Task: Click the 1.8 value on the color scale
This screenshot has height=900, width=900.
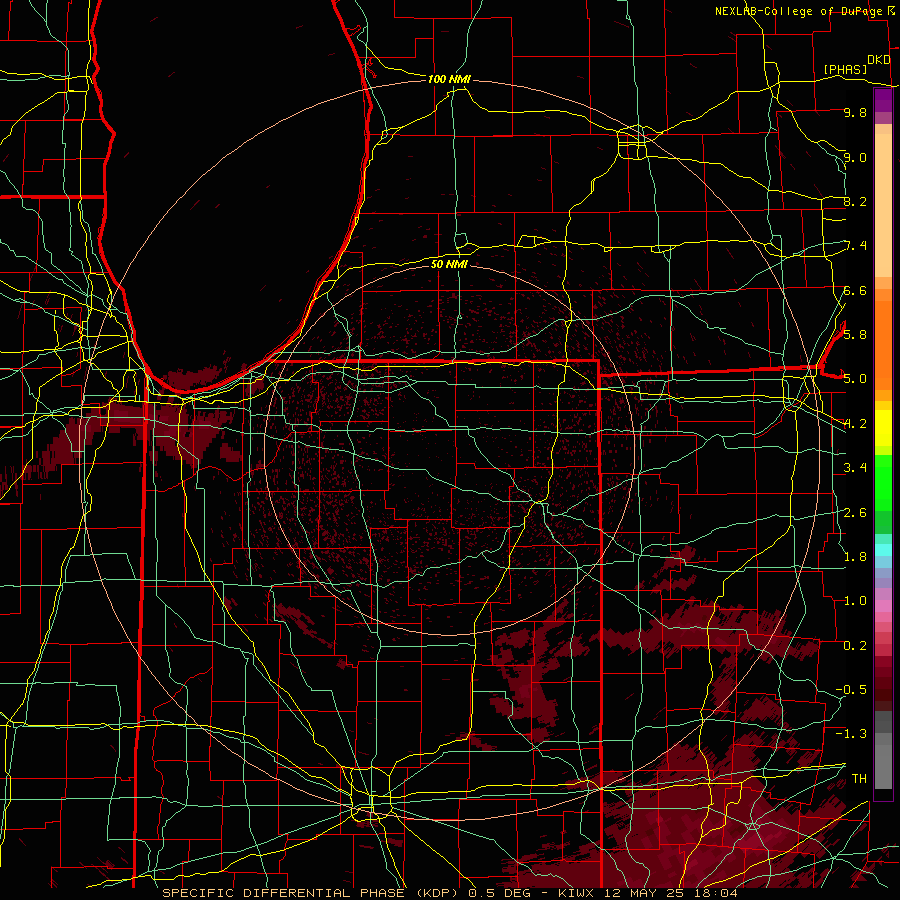Action: [x=855, y=556]
